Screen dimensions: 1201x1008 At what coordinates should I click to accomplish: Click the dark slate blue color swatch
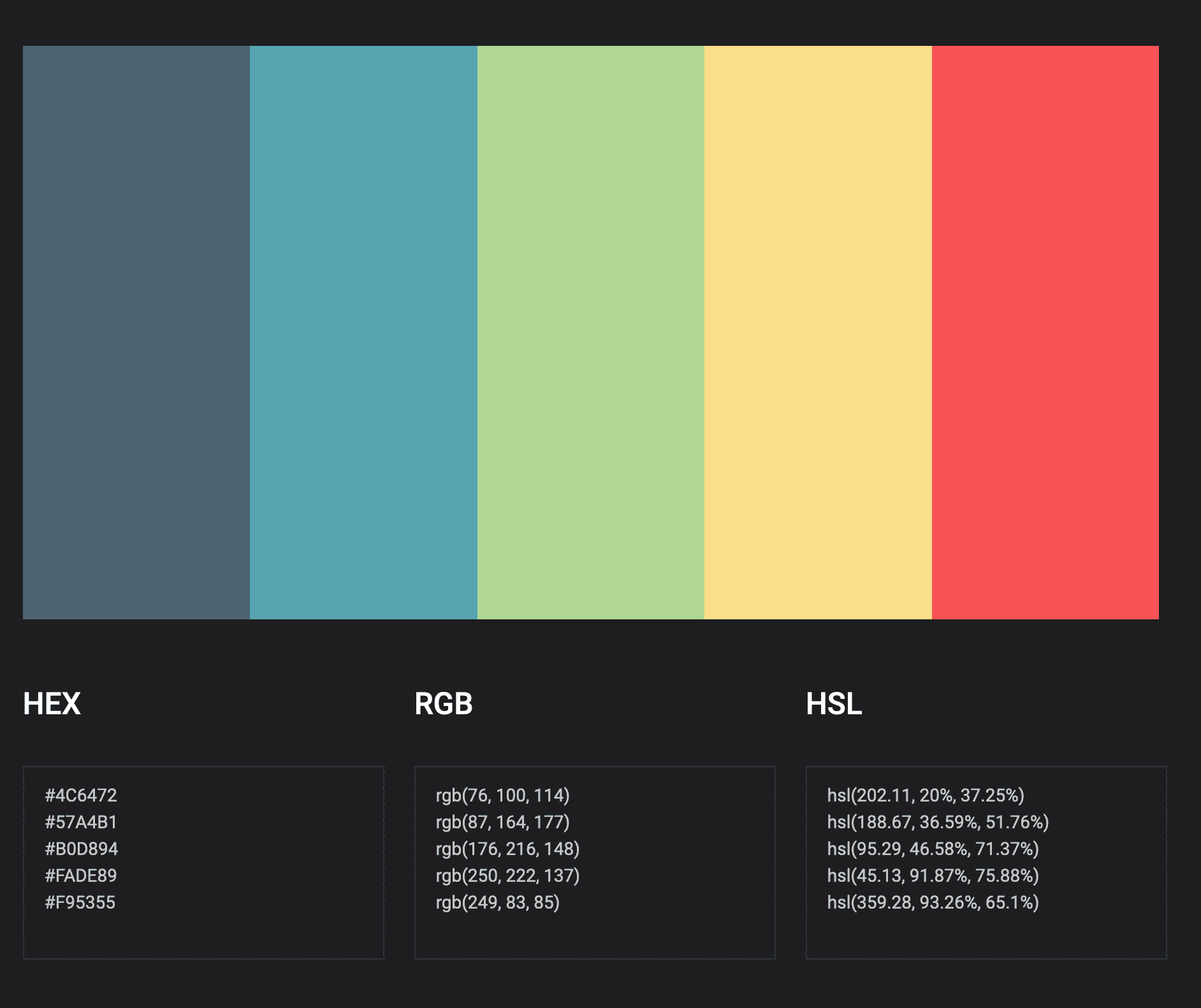(x=136, y=332)
